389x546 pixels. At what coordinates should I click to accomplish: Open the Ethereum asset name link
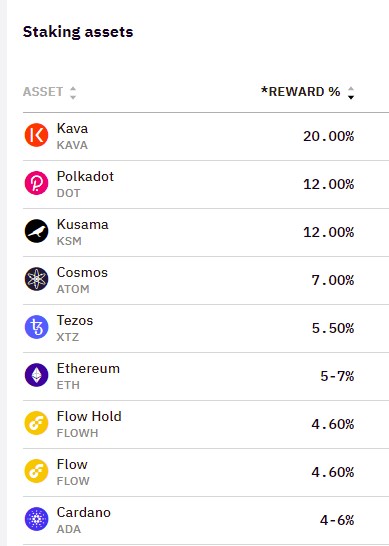click(x=88, y=368)
